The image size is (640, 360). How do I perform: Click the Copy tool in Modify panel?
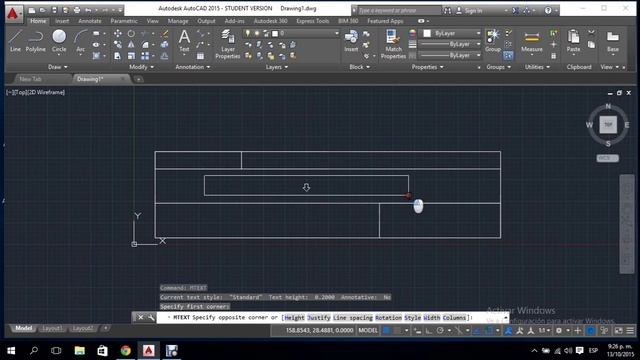point(118,44)
